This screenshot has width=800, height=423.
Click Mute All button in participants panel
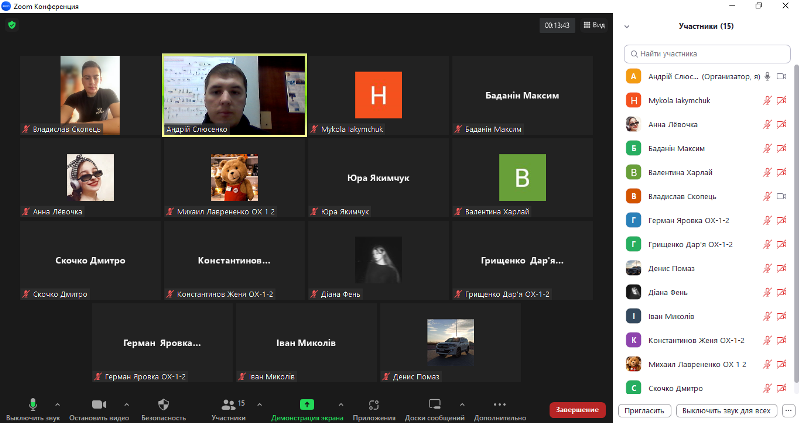[x=727, y=410]
